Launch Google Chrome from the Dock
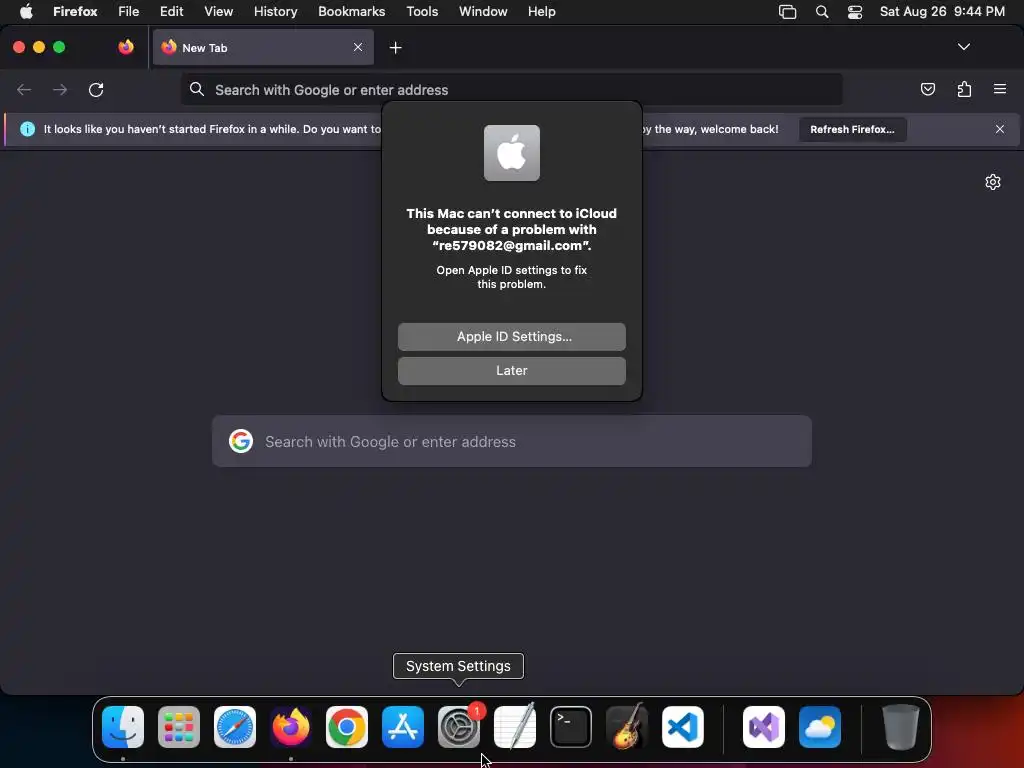 pos(347,727)
